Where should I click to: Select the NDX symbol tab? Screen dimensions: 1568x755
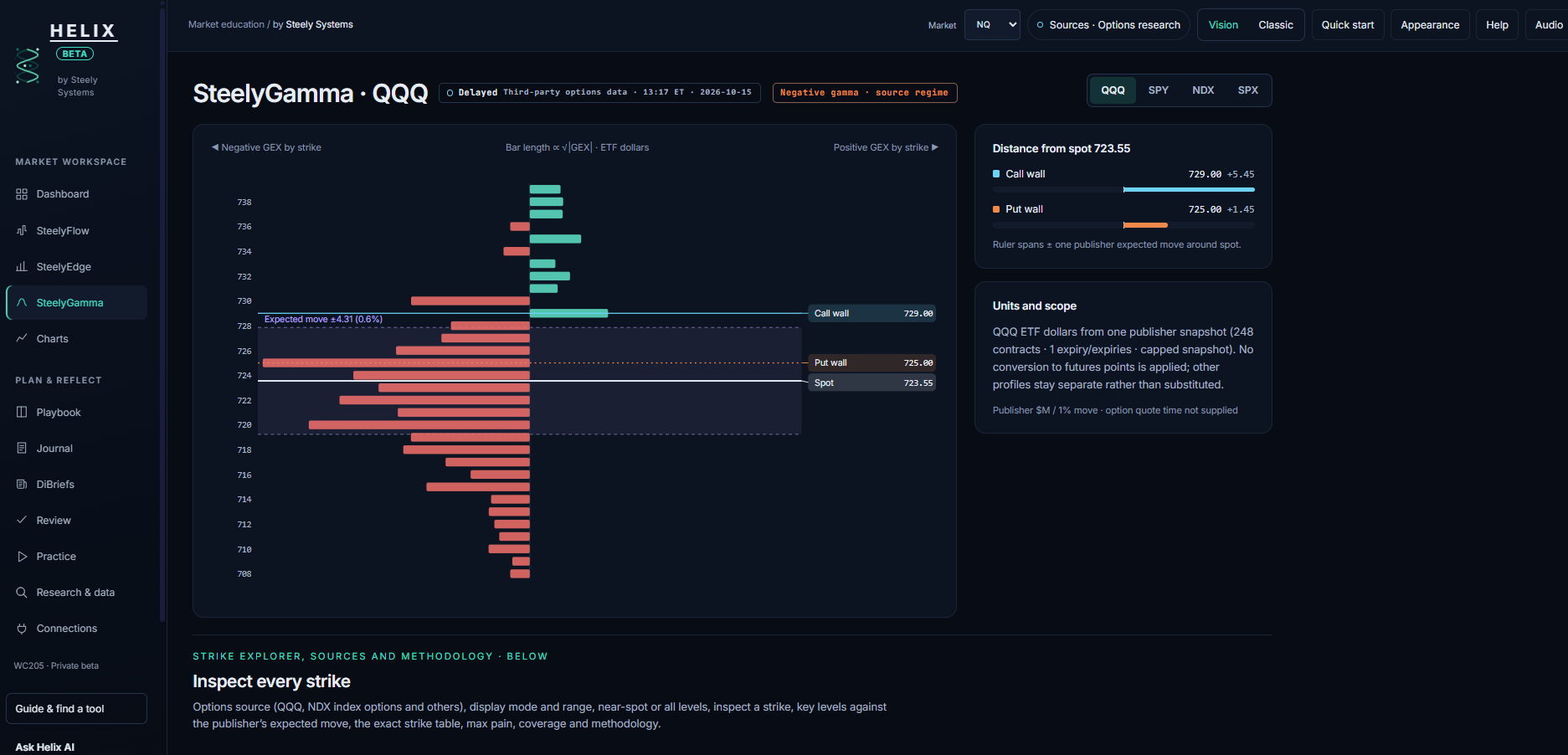[x=1203, y=90]
